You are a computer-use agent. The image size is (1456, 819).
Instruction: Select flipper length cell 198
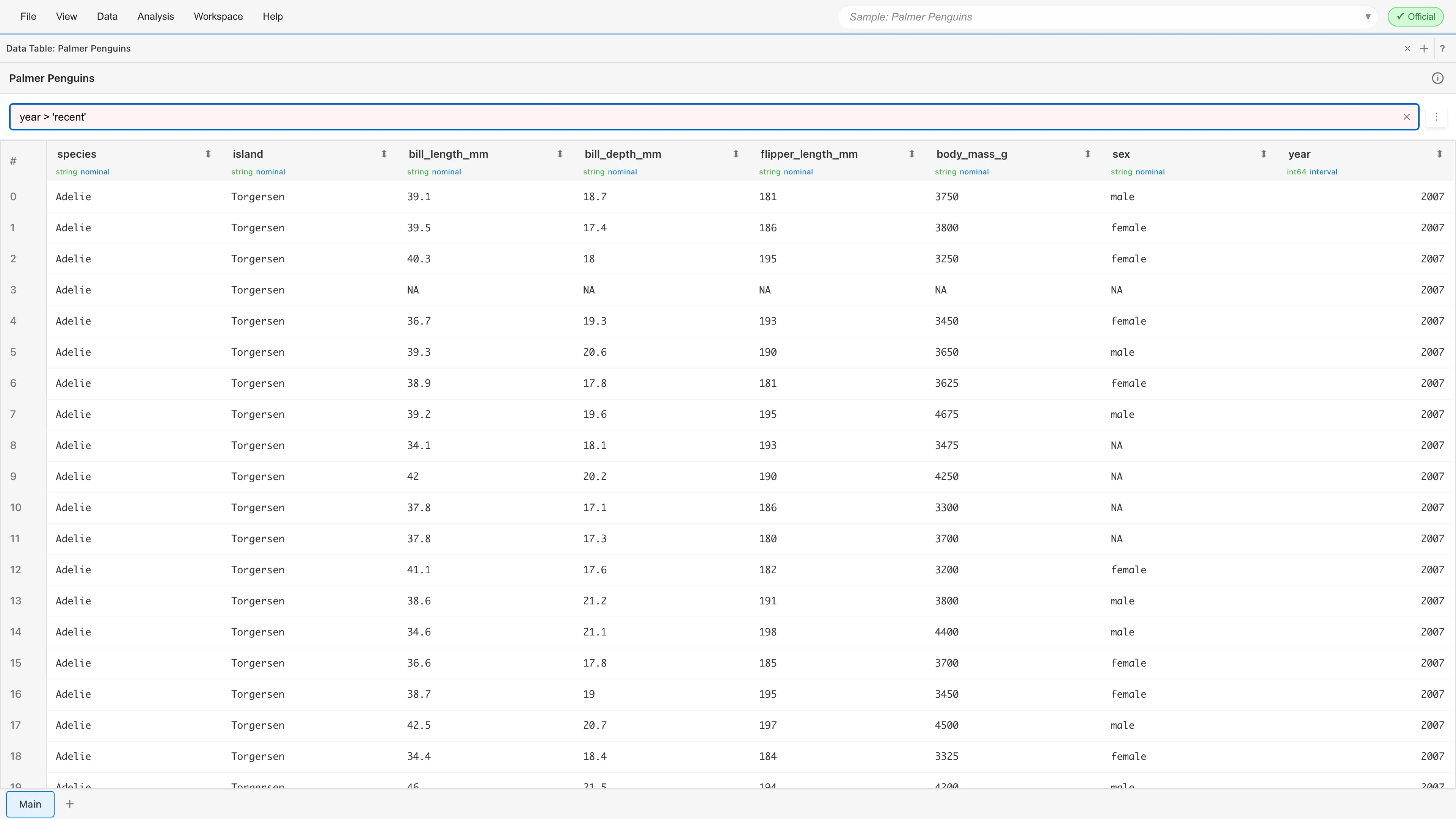pos(767,632)
